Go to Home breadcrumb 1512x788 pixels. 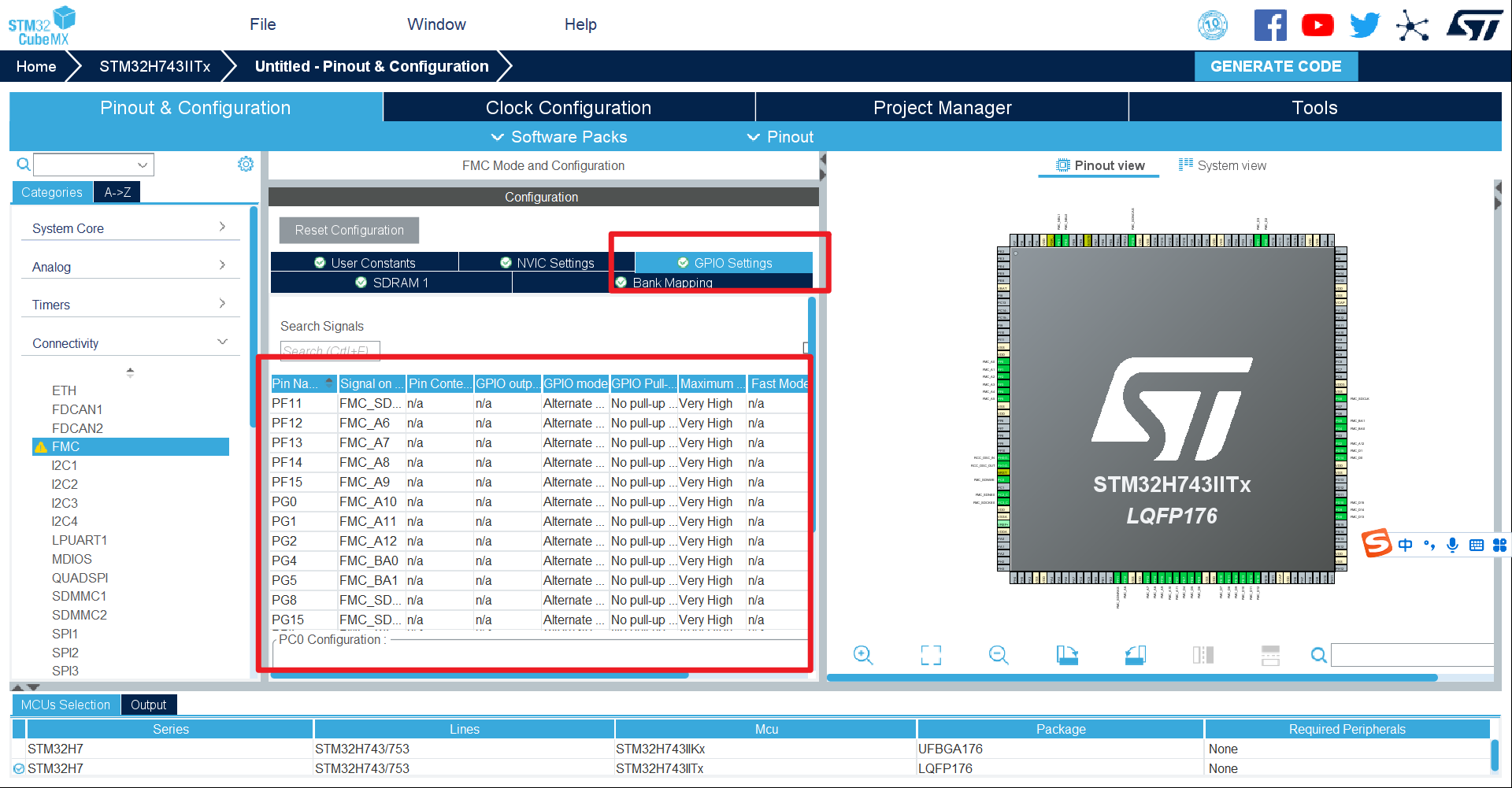point(36,66)
